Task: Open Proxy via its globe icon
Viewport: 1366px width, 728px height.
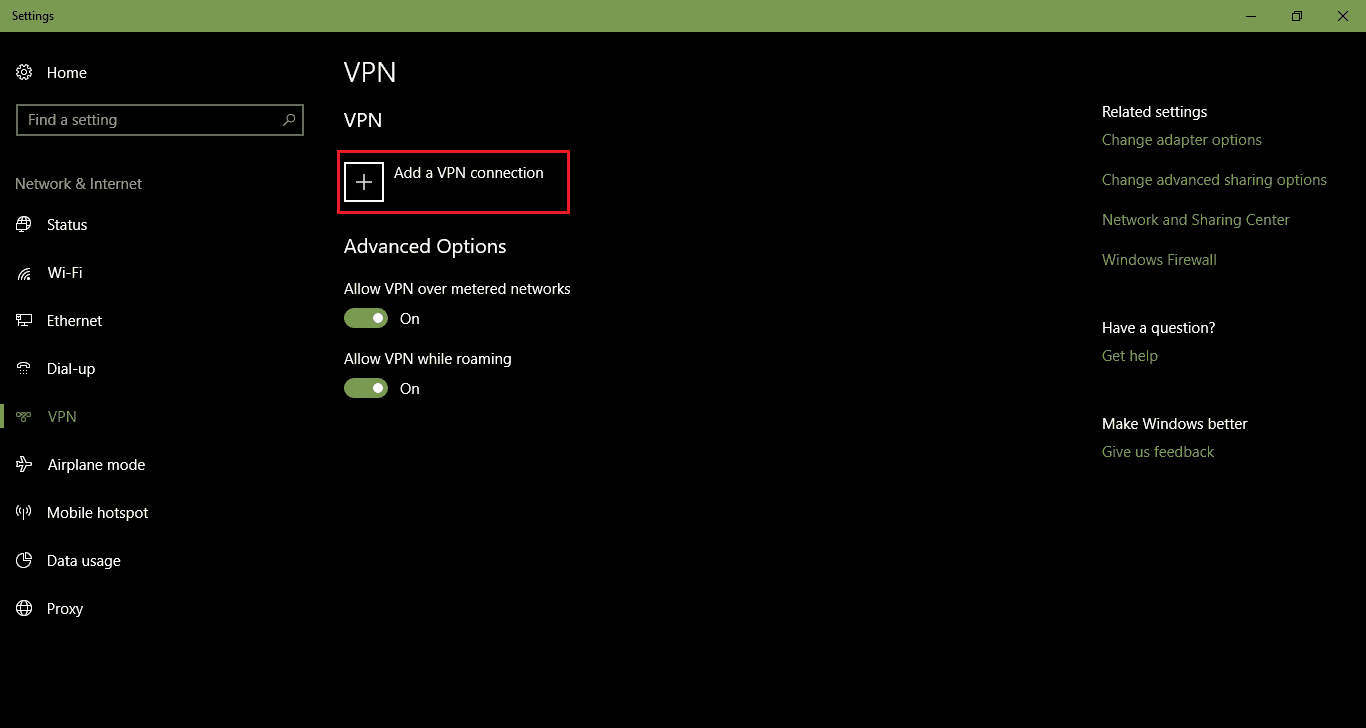Action: click(24, 609)
